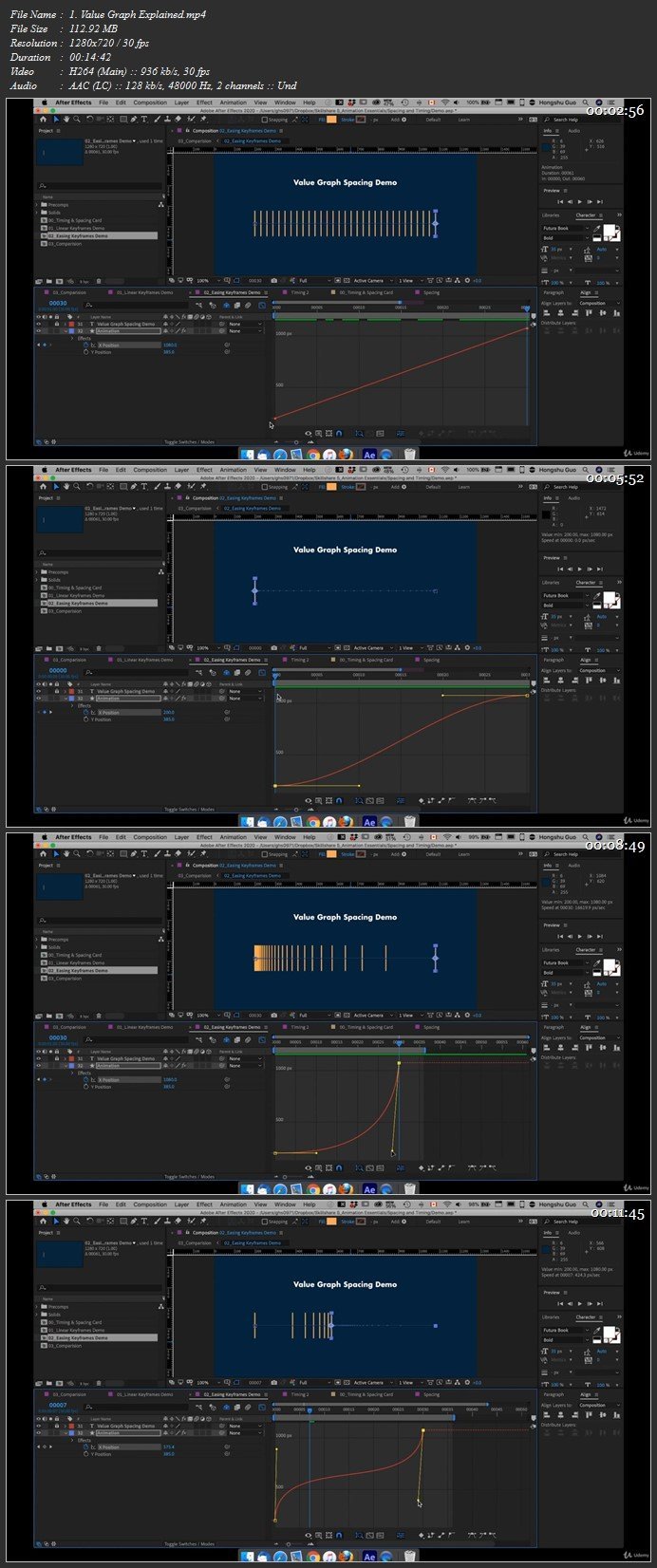Image resolution: width=657 pixels, height=1568 pixels.
Task: Click the show transform box icon in the 00:08:49 graph editor
Action: coord(328,1167)
